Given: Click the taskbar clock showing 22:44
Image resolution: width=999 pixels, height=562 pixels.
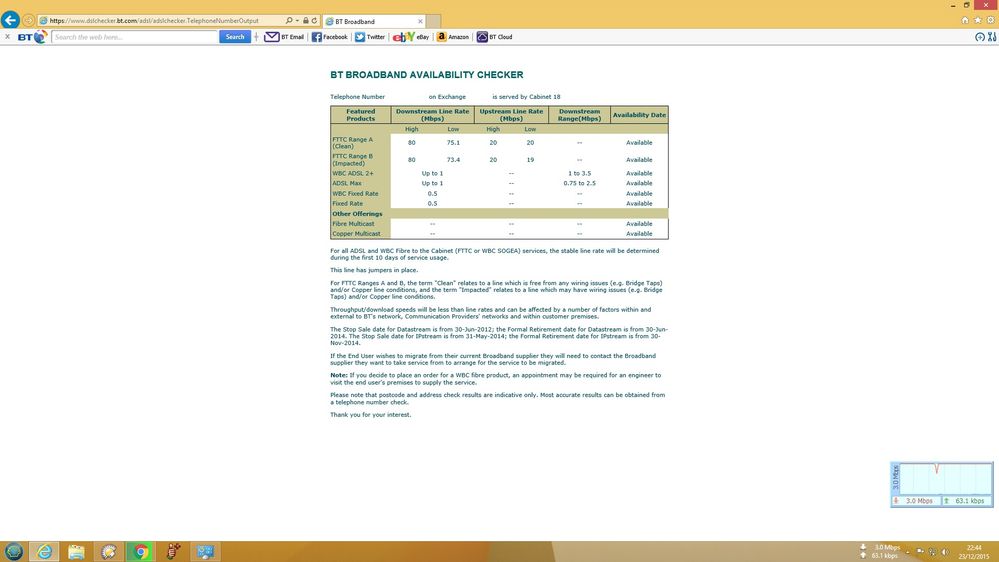Looking at the screenshot, I should [x=974, y=552].
